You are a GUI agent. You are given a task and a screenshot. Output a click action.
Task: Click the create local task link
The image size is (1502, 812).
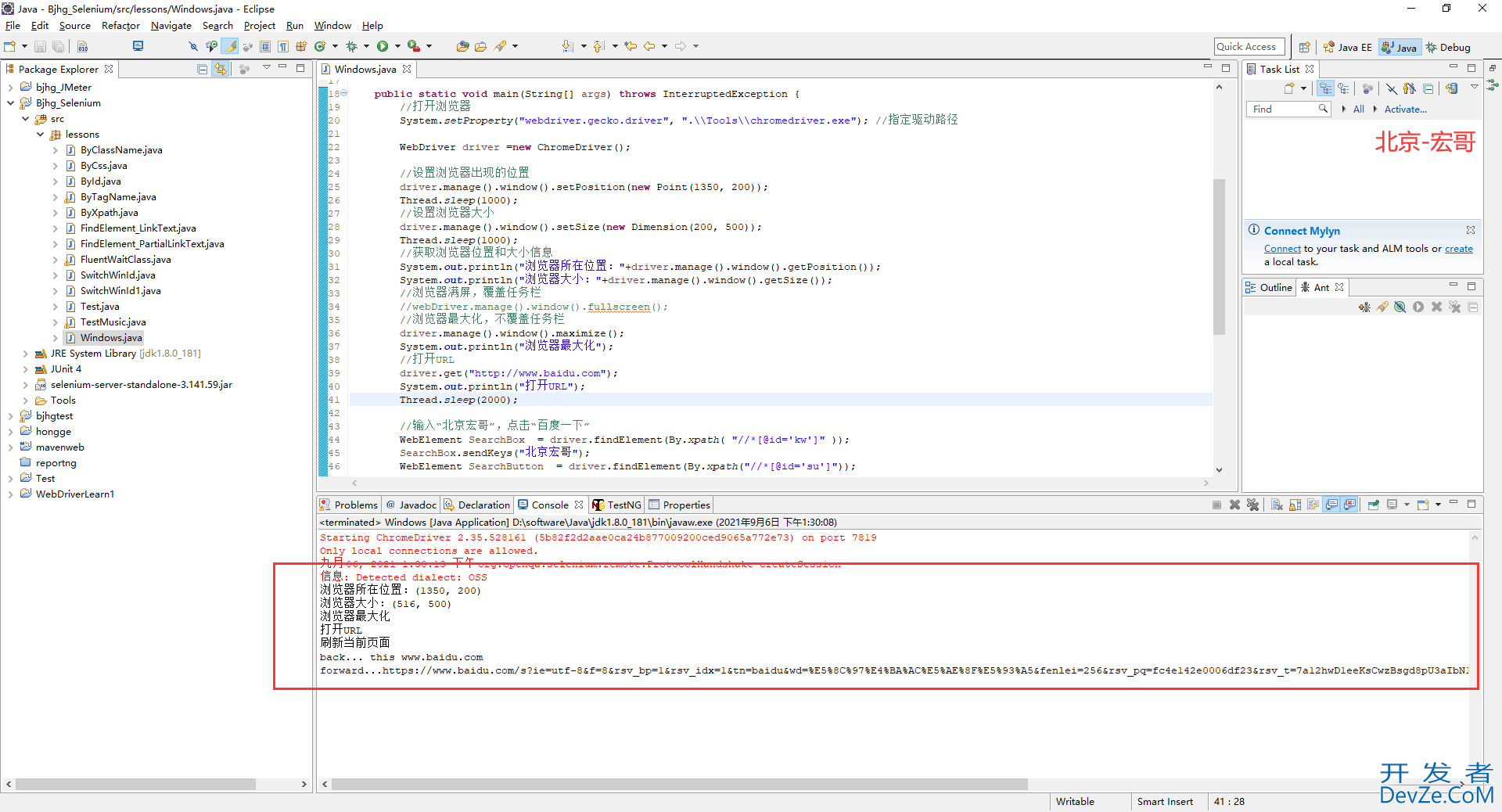coord(1458,249)
